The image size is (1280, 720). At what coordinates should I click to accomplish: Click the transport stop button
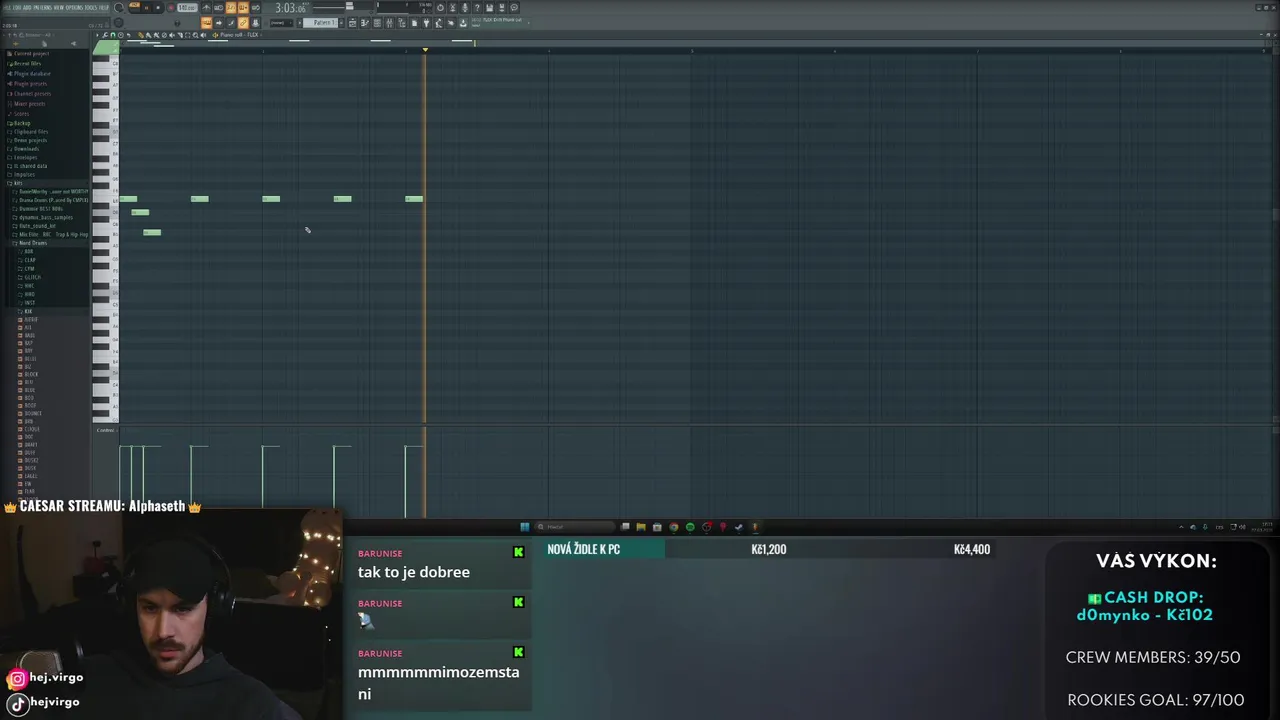[x=158, y=8]
